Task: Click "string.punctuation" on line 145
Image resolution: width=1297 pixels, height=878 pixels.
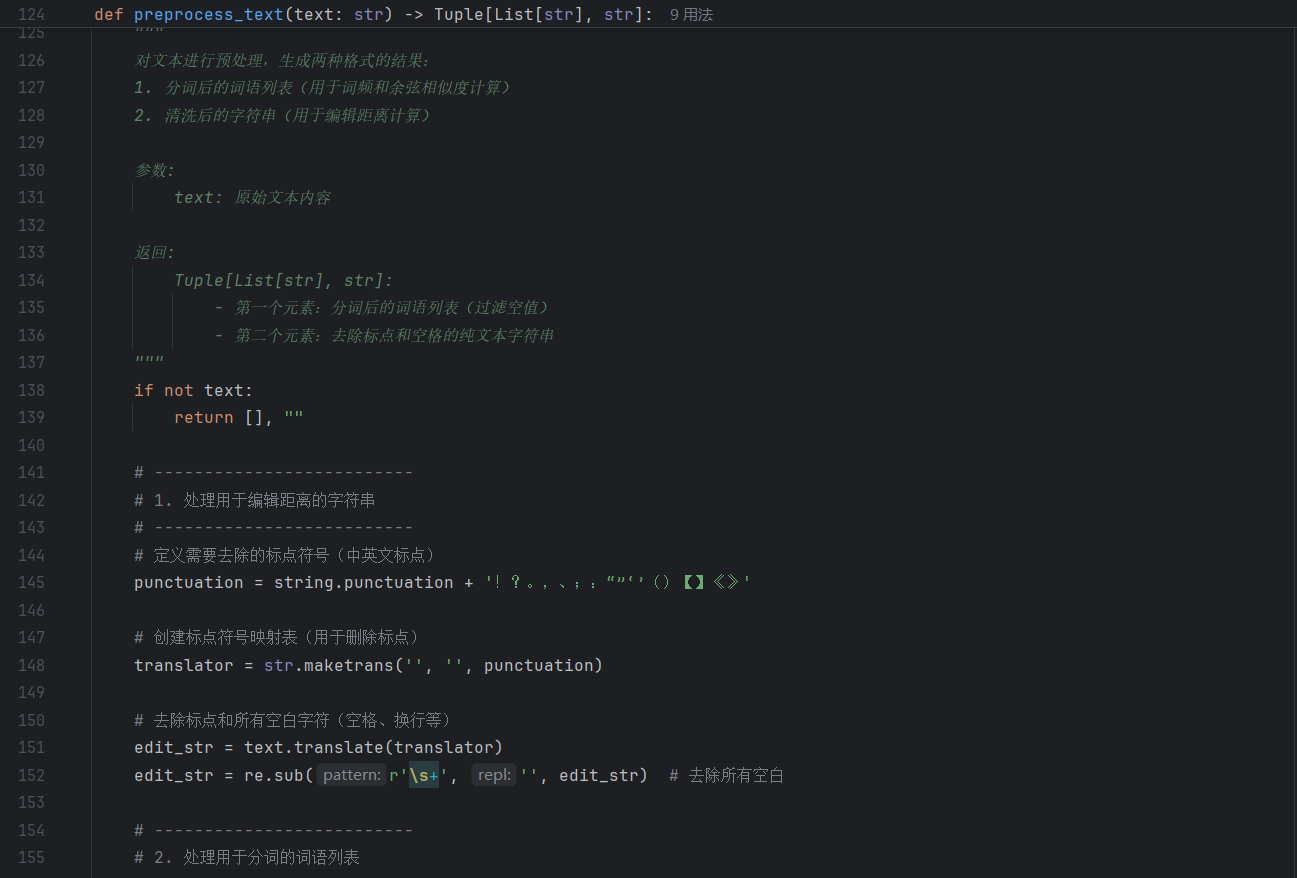Action: click(x=364, y=582)
